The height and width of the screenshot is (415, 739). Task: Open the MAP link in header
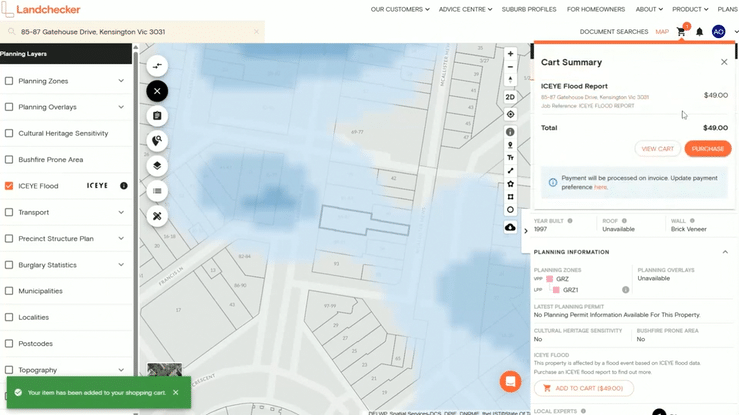pyautogui.click(x=662, y=32)
